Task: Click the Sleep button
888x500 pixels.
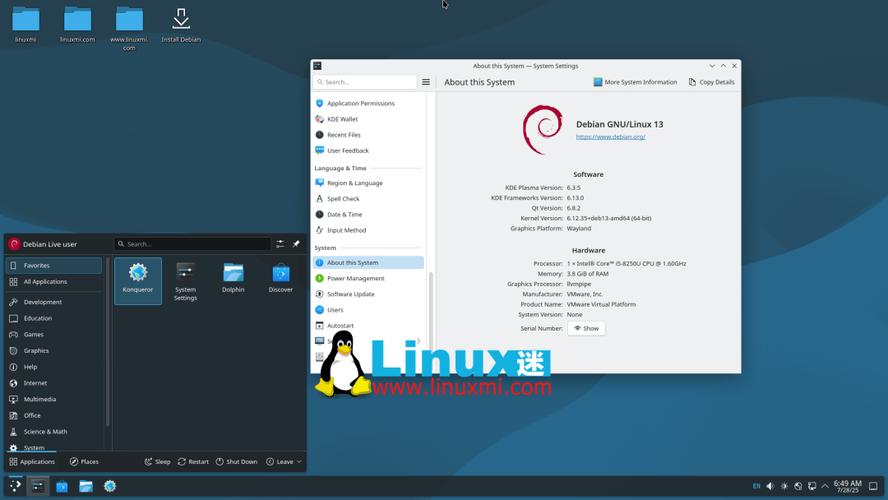Action: click(157, 461)
